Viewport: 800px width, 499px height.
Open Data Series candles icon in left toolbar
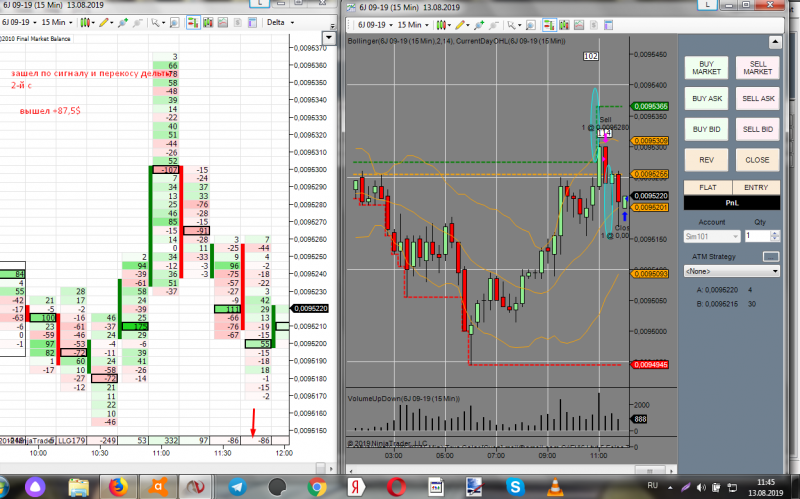click(208, 22)
